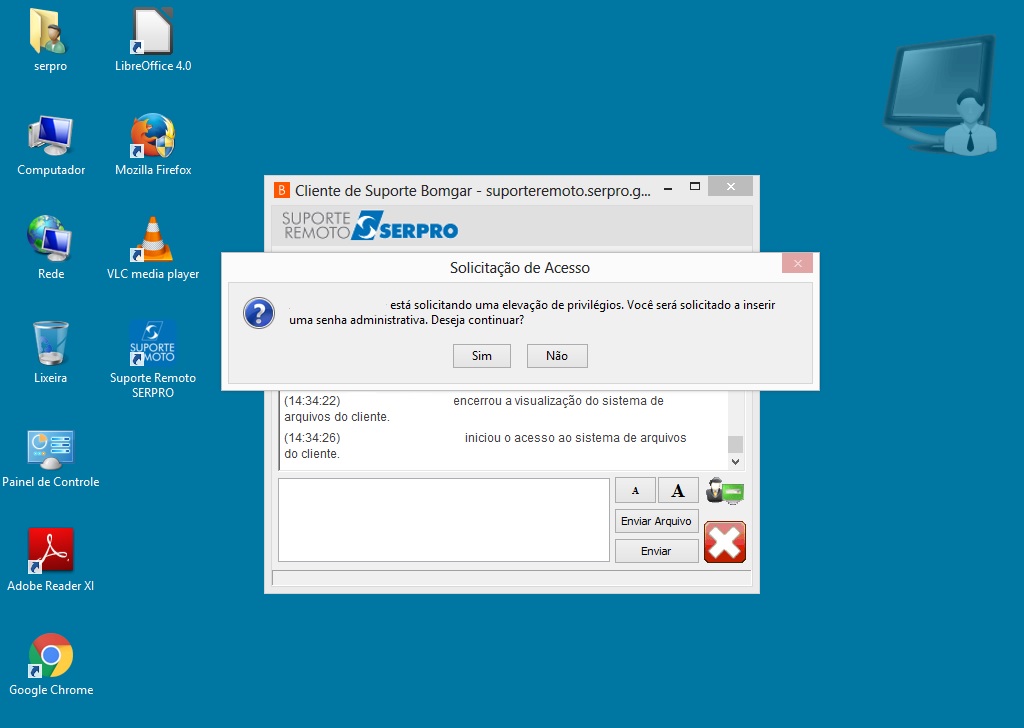Minimize the Bomgar support client window
This screenshot has height=728, width=1024.
pos(668,188)
